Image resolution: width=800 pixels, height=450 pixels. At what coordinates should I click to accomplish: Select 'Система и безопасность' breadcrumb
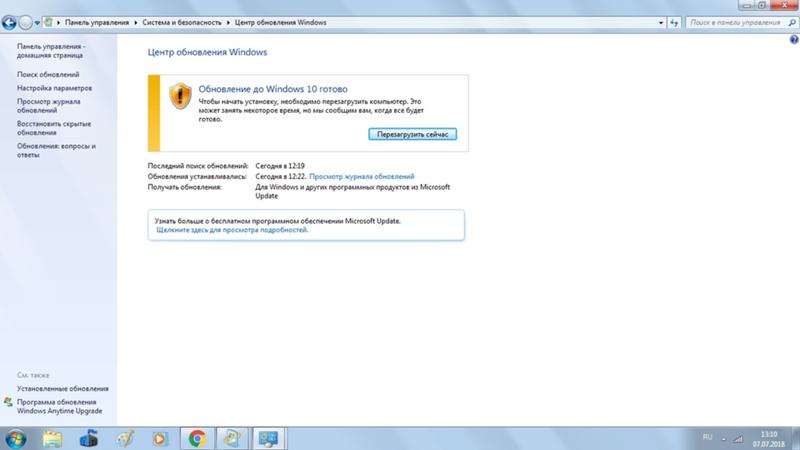pyautogui.click(x=182, y=22)
